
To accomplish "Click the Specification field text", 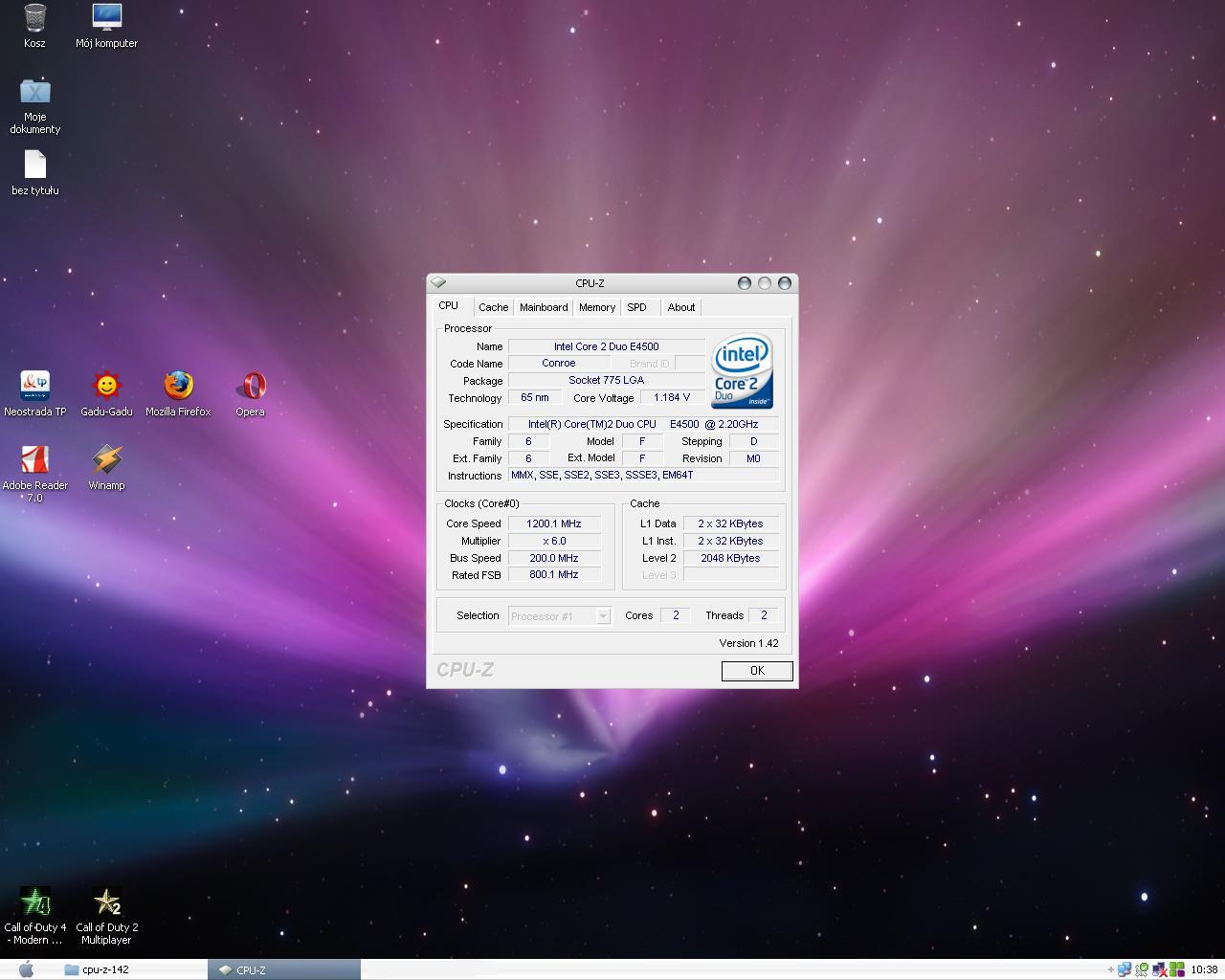I will pyautogui.click(x=643, y=424).
